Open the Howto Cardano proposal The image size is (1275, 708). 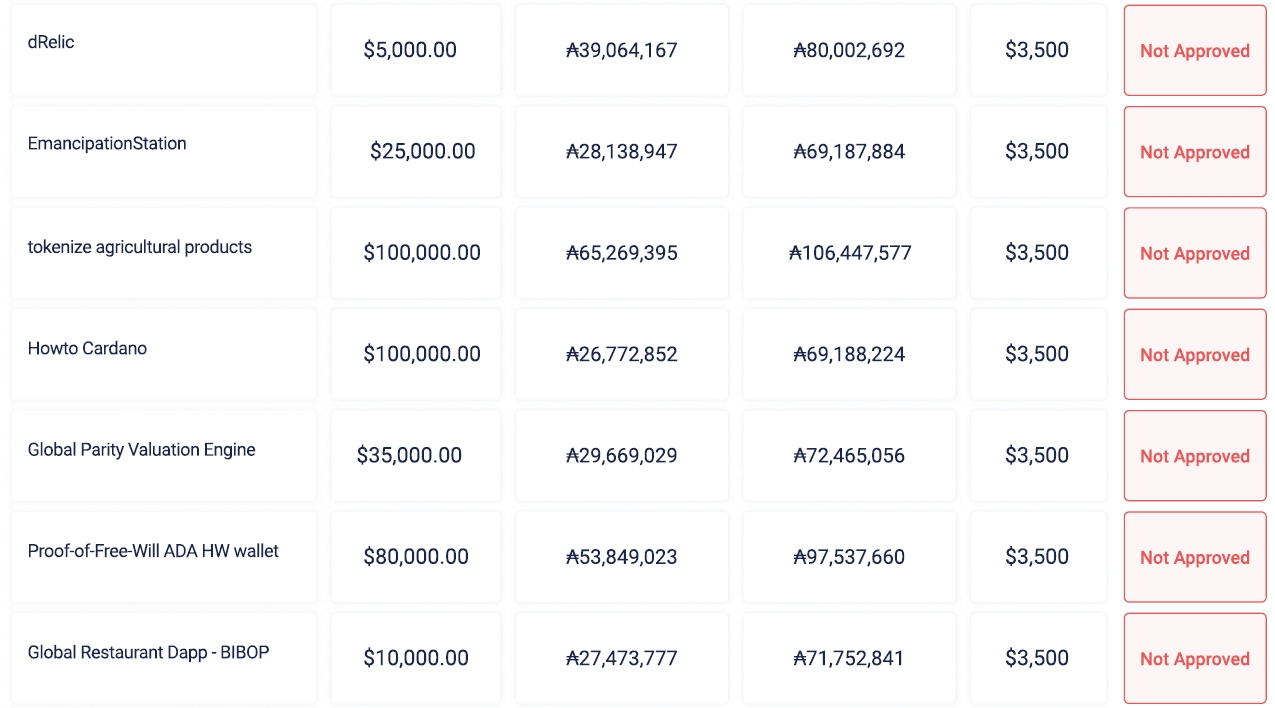click(x=87, y=348)
